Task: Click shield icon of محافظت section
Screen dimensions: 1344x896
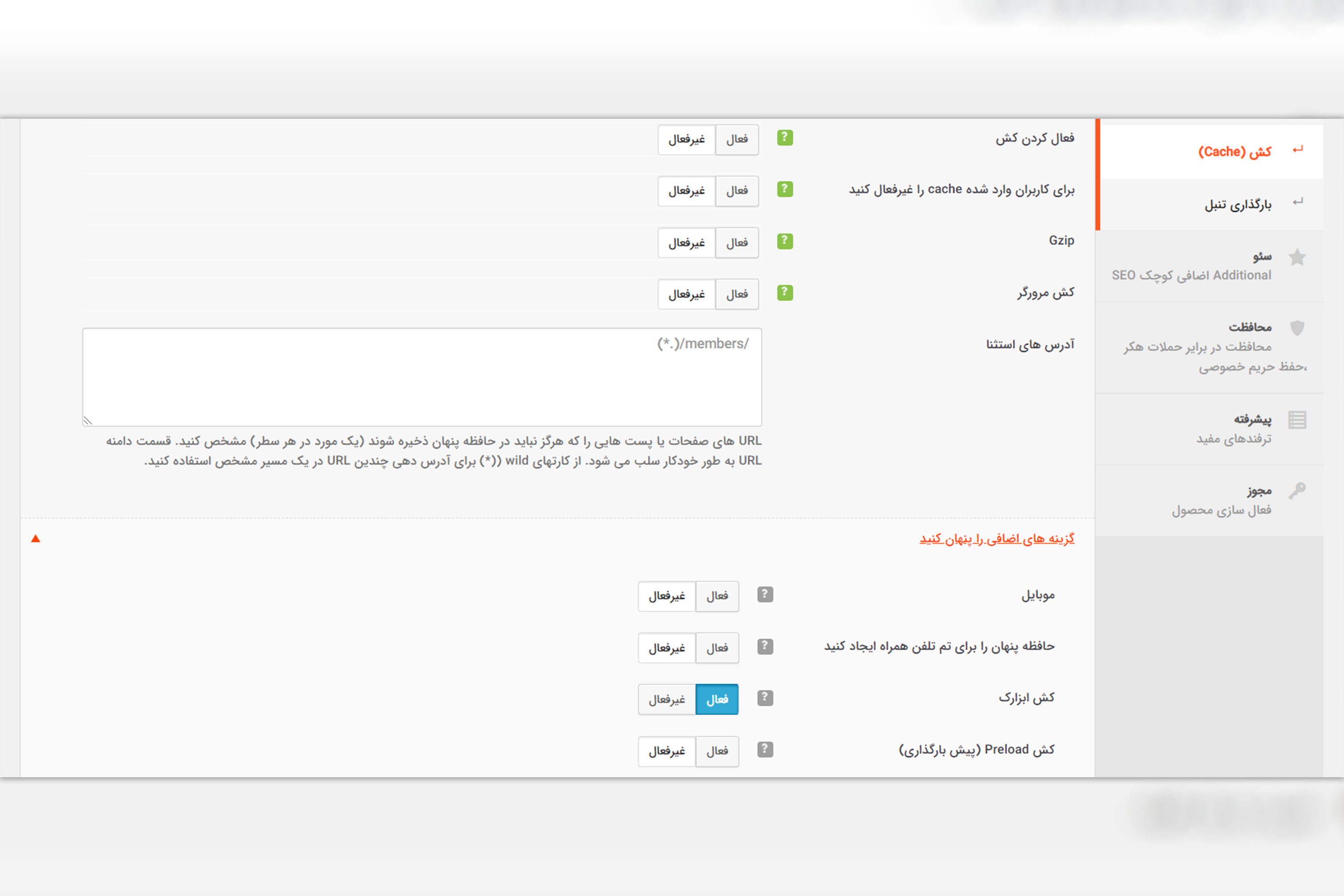Action: [x=1297, y=328]
